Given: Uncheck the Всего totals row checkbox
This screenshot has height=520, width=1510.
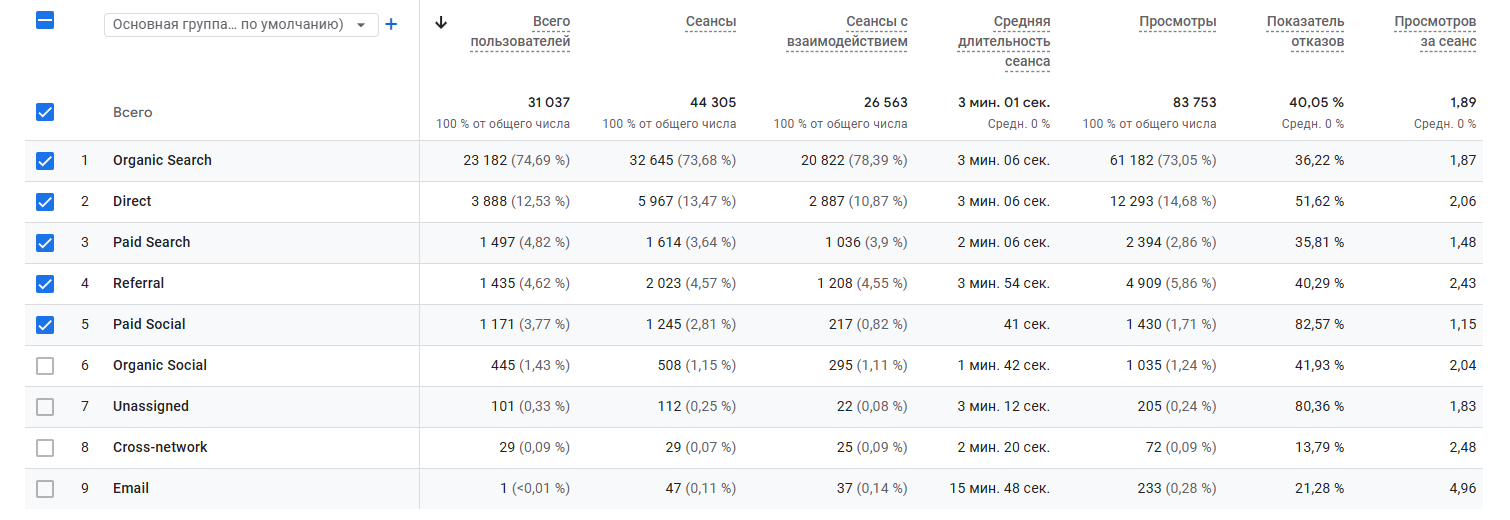Looking at the screenshot, I should 45,112.
